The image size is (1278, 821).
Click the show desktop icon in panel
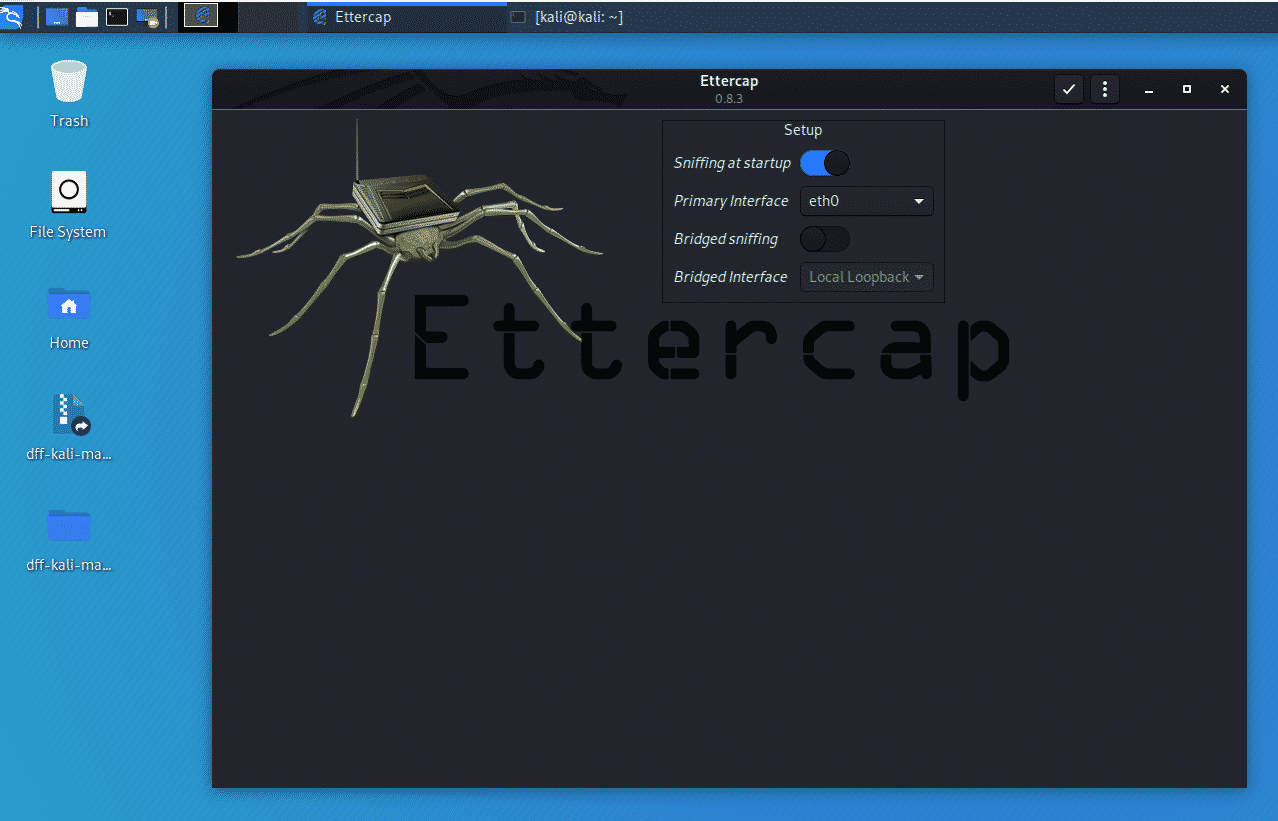click(x=57, y=16)
